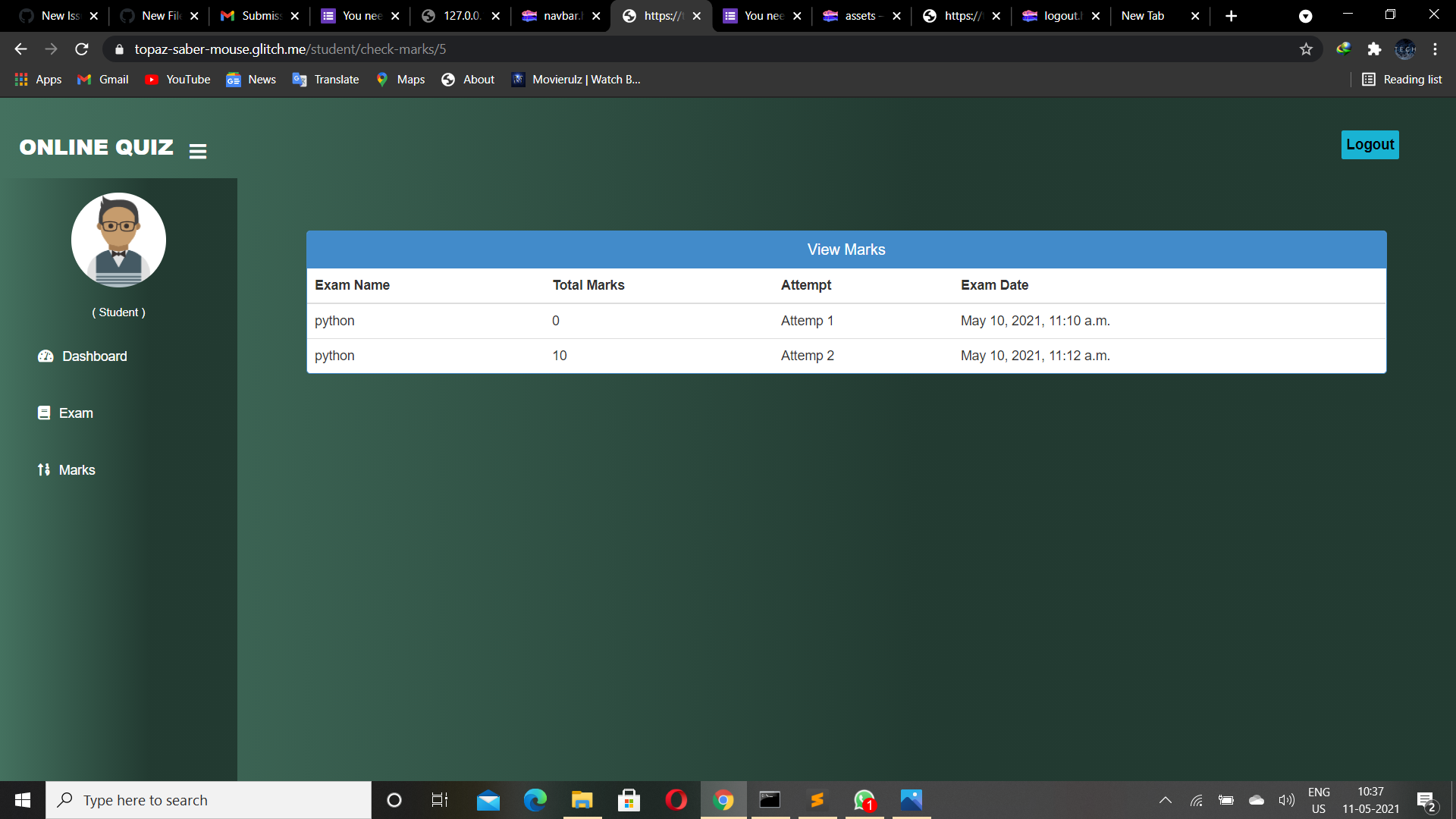Screen dimensions: 1456x819
Task: Open the Maps bookmark
Action: pos(400,79)
